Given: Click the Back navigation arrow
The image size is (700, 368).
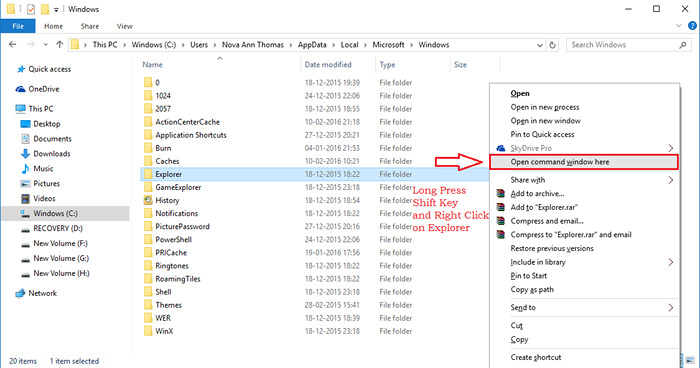Looking at the screenshot, I should click(12, 45).
